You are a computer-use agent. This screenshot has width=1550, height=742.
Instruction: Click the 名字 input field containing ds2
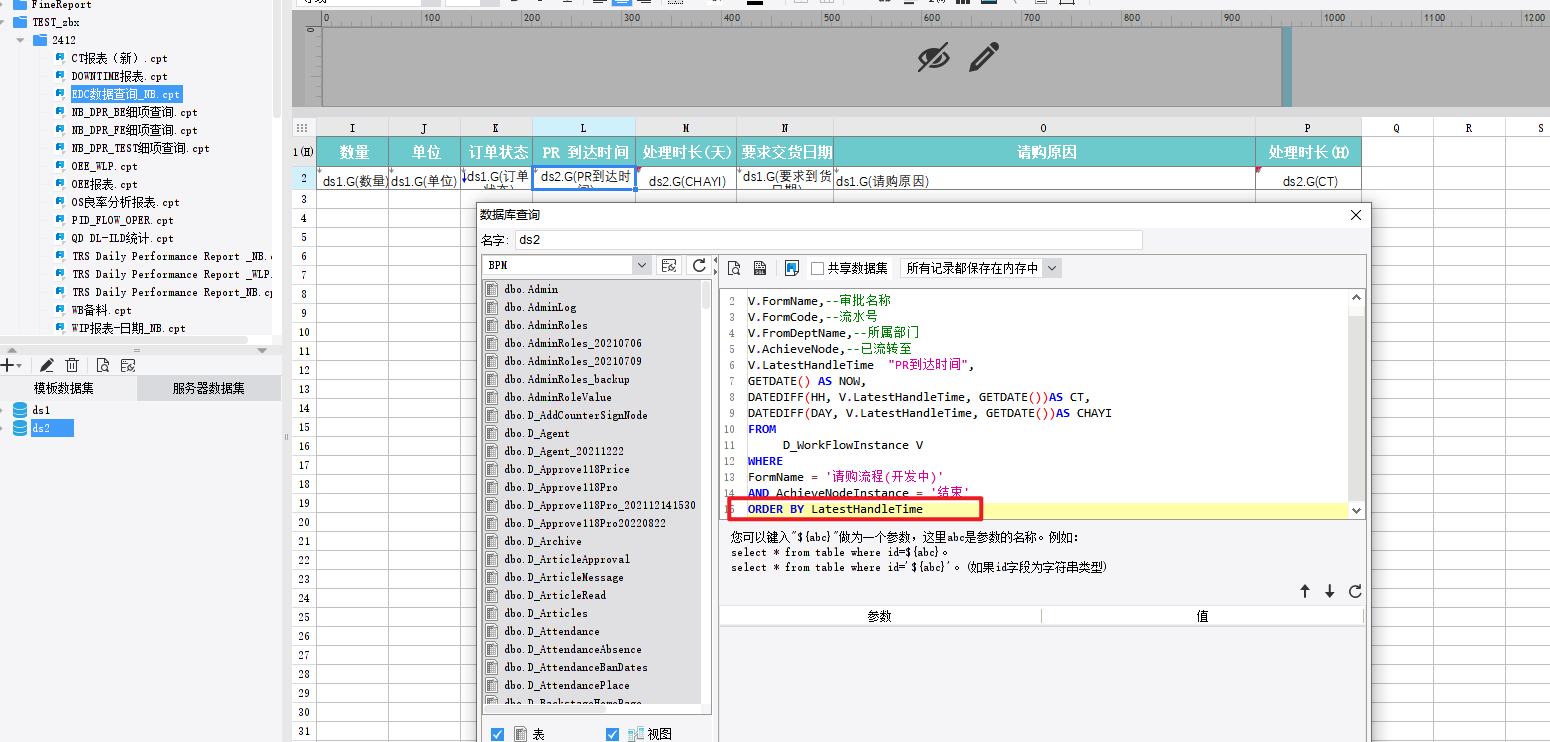tap(828, 240)
